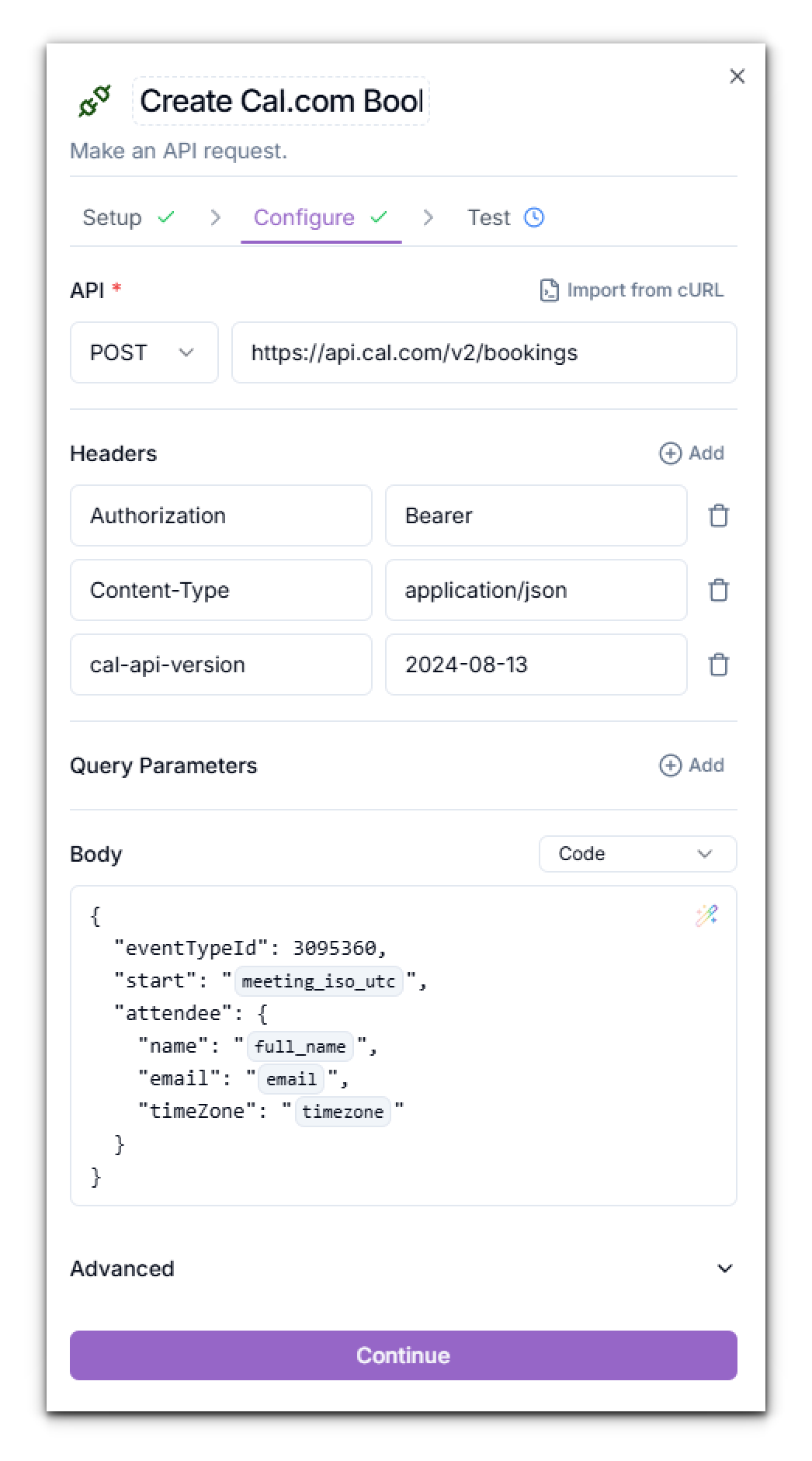The height and width of the screenshot is (1461, 812).
Task: Edit the Create Cal.com Booking title field
Action: pyautogui.click(x=281, y=101)
